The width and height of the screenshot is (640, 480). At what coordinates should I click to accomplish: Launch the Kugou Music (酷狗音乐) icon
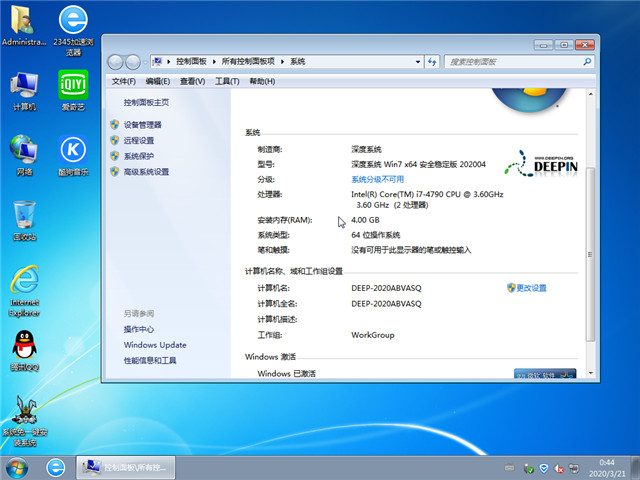pyautogui.click(x=73, y=155)
